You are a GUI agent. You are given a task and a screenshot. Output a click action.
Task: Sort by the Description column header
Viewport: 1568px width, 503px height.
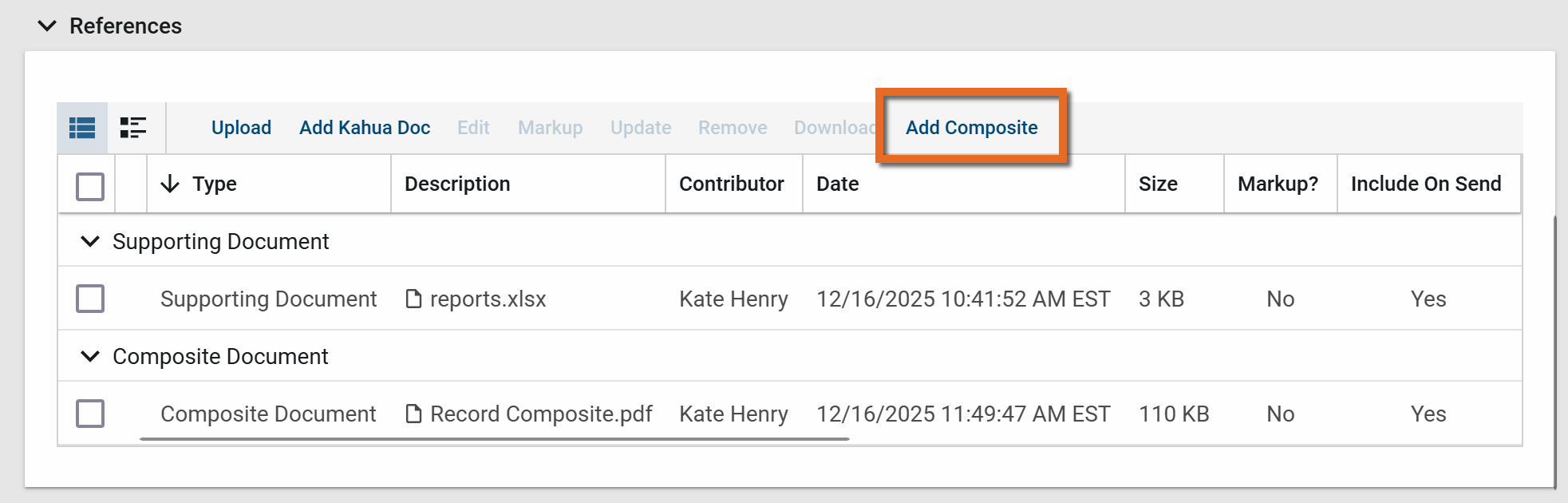[457, 184]
